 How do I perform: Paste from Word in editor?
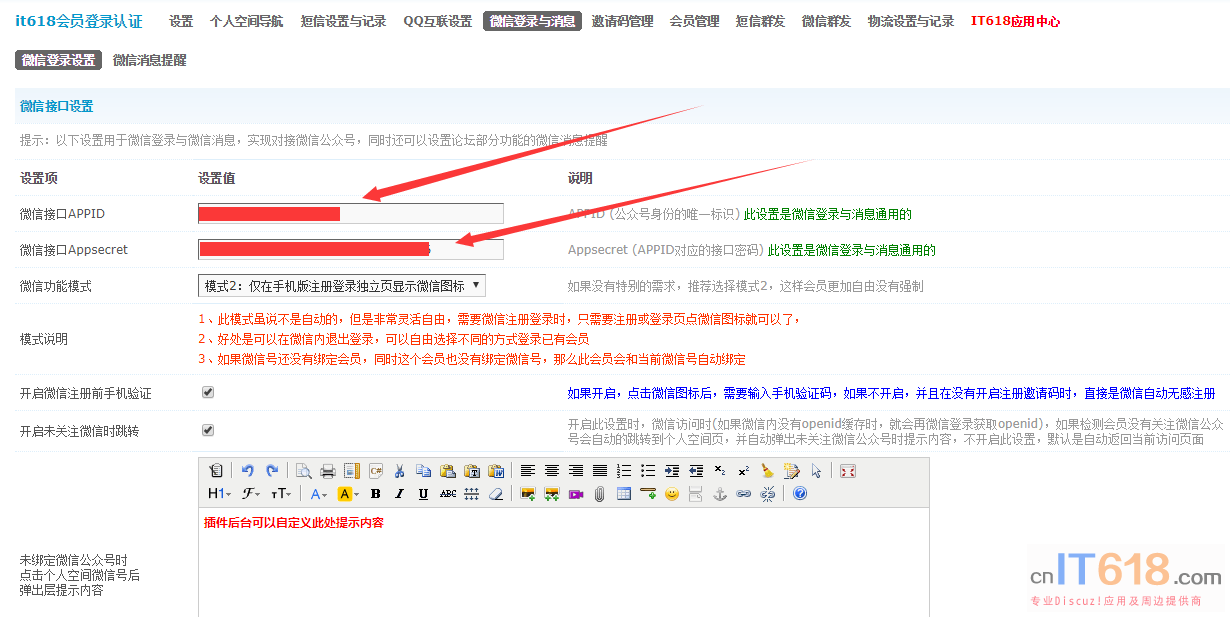tap(496, 471)
